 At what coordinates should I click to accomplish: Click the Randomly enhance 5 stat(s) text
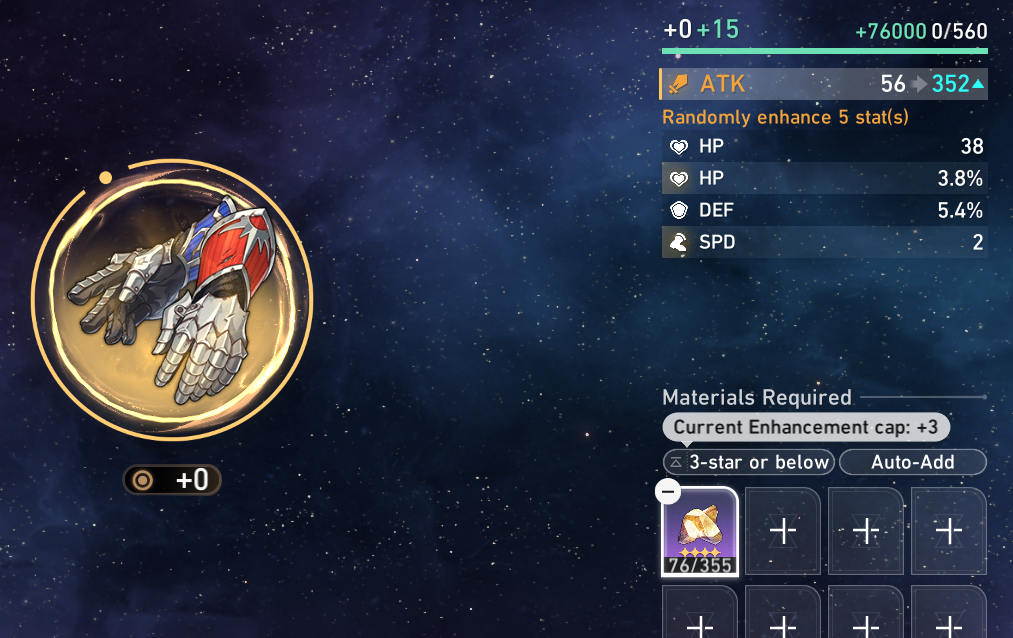[786, 117]
